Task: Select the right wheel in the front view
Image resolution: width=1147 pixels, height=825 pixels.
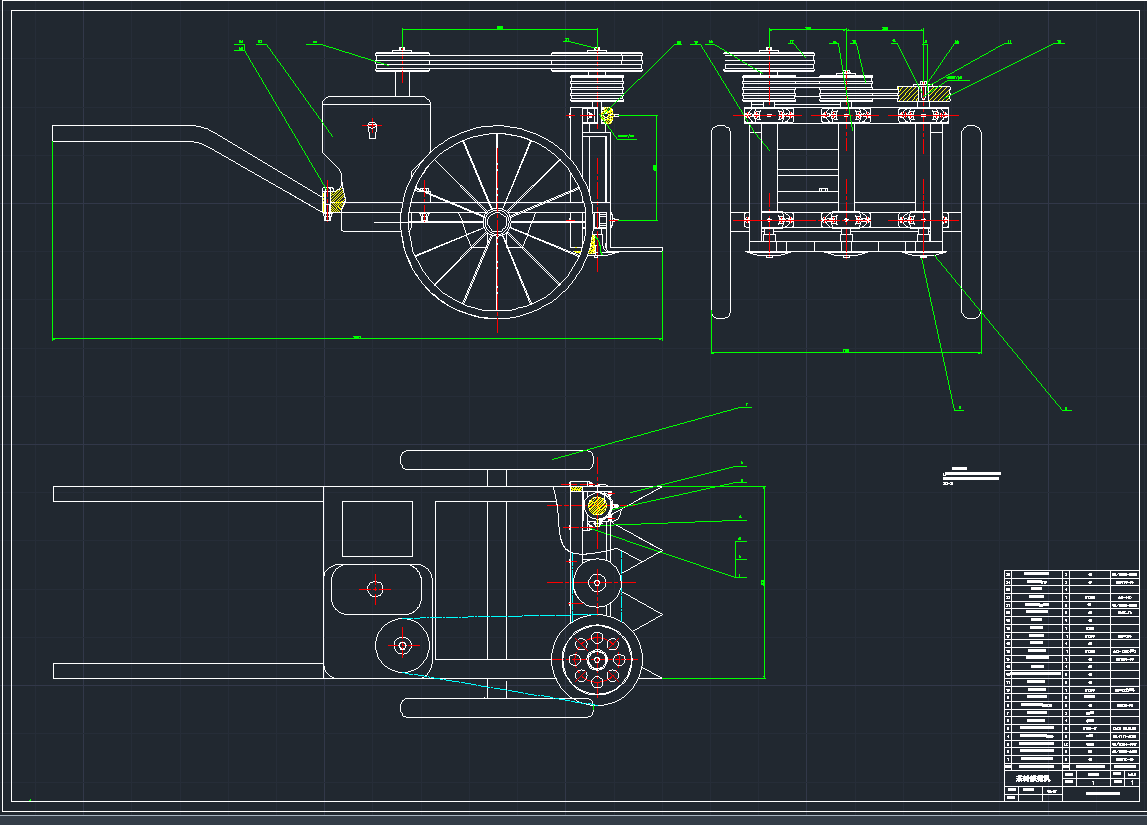Action: point(971,222)
